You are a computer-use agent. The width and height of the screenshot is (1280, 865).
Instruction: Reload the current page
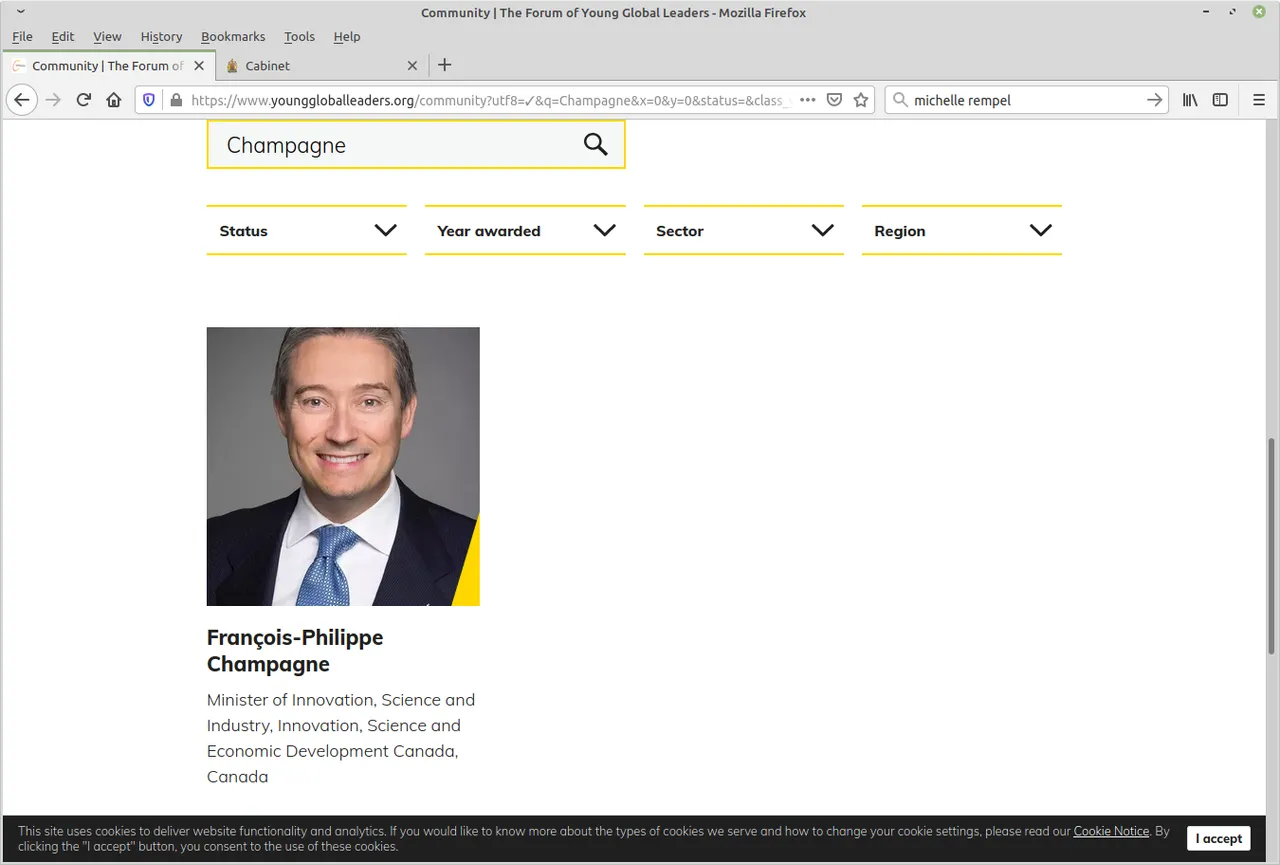coord(84,100)
